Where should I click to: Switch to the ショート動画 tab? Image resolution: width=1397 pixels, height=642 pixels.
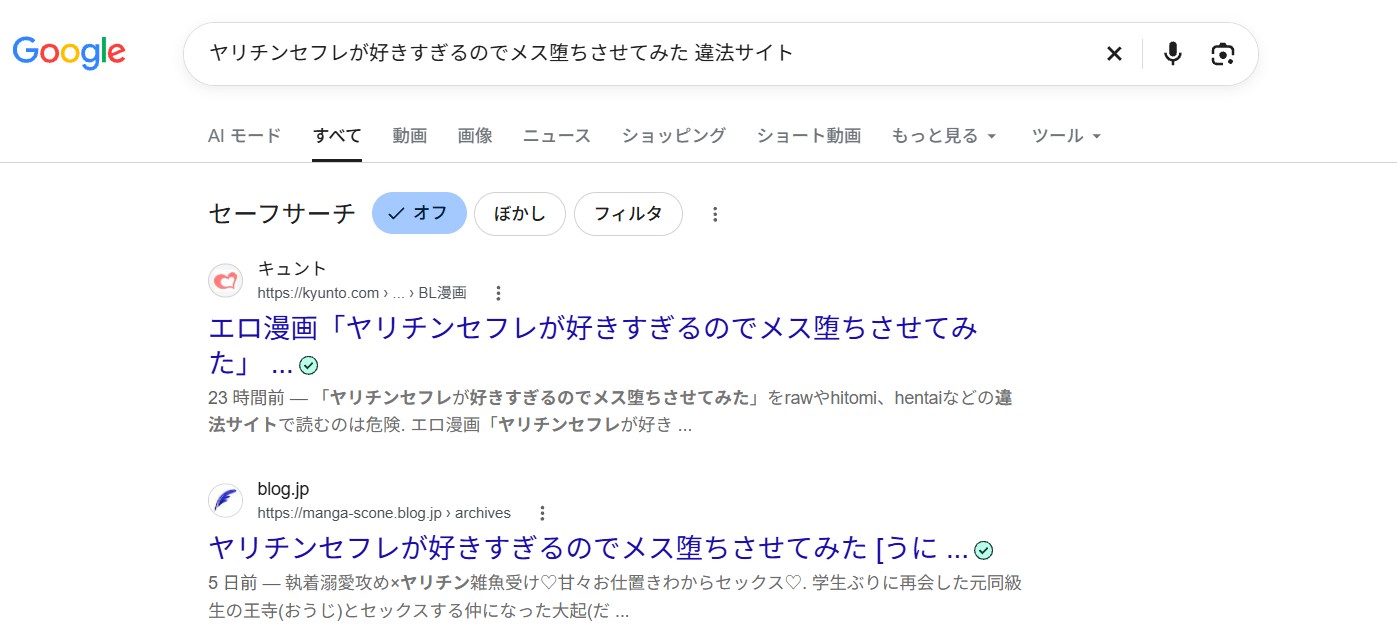tap(809, 136)
